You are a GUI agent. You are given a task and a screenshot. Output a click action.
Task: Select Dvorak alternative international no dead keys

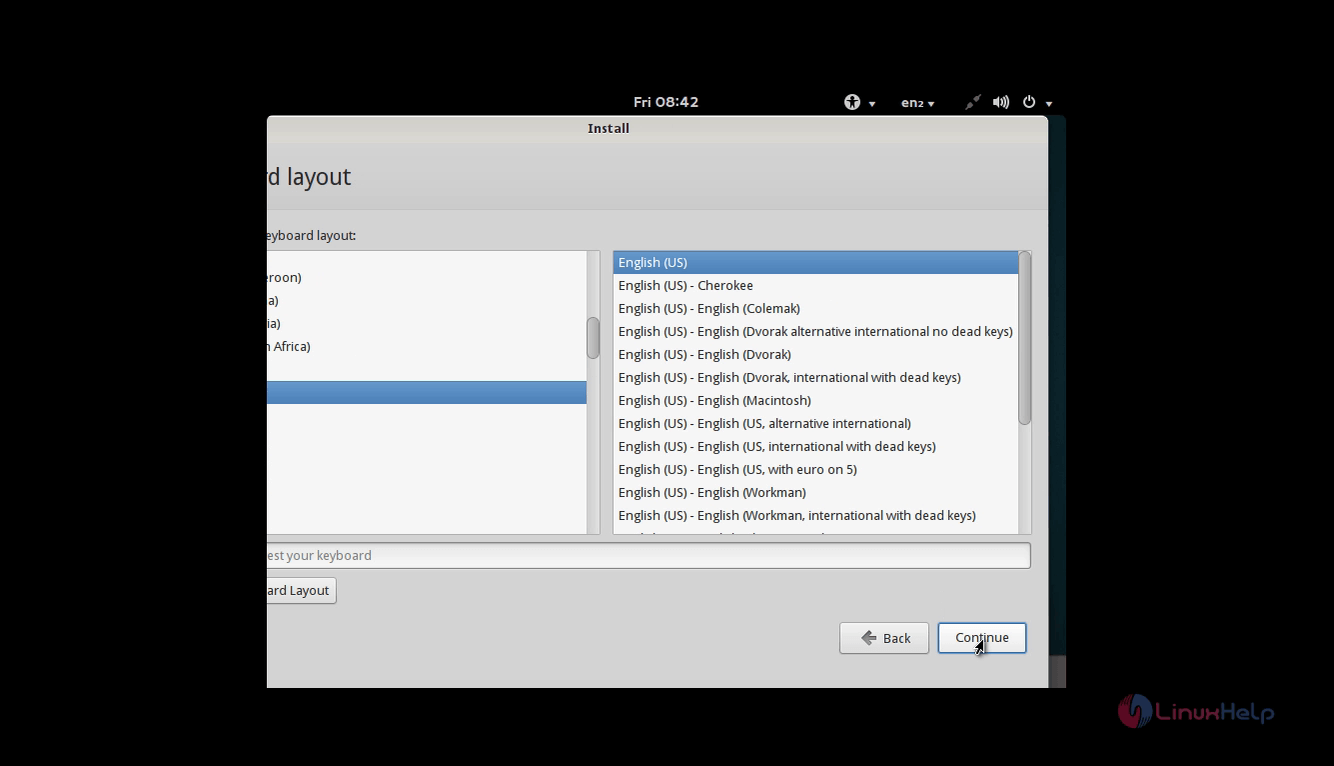815,331
